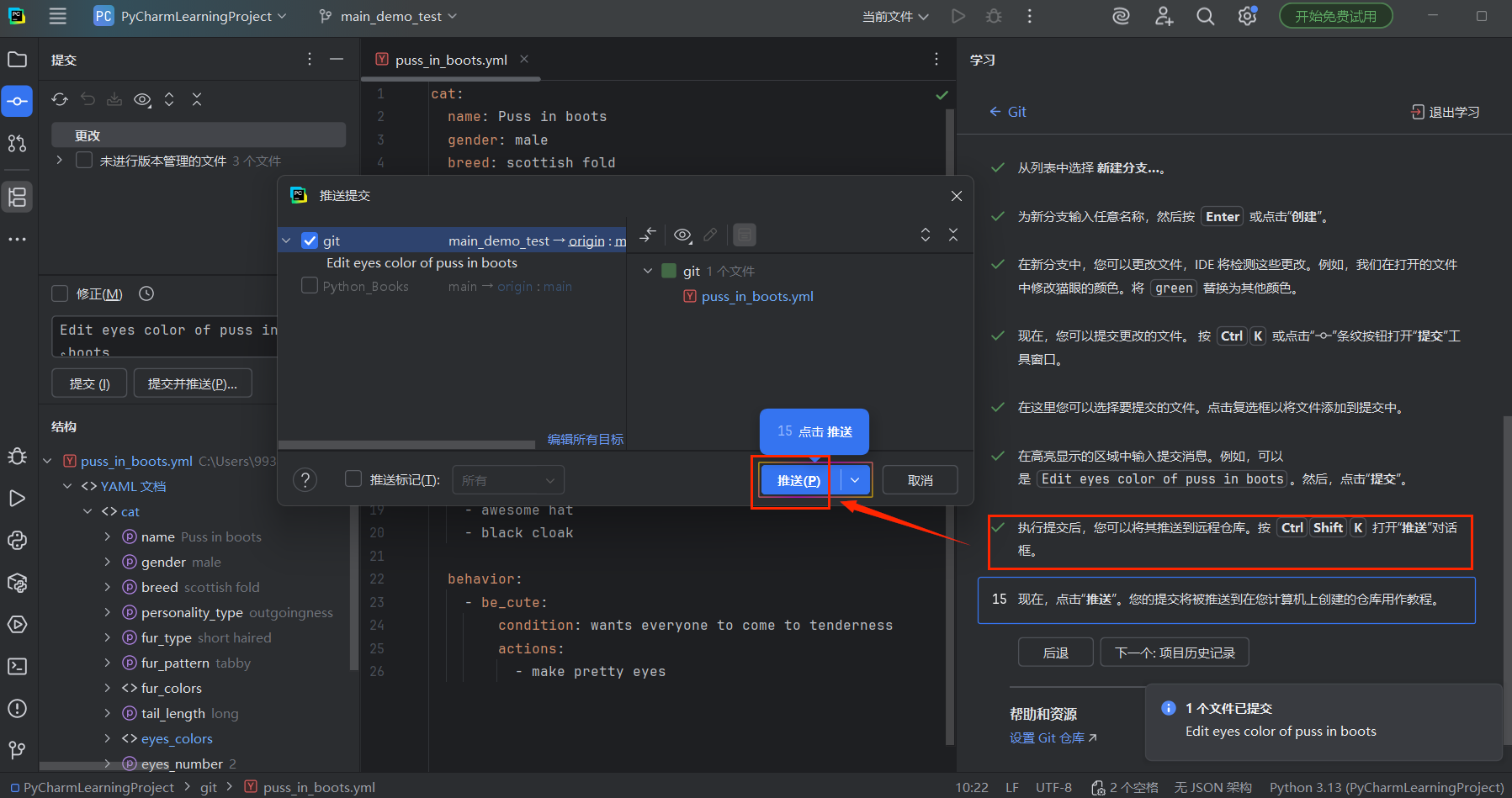1512x798 pixels.
Task: Open More tool windows ellipsis
Action: [17, 239]
